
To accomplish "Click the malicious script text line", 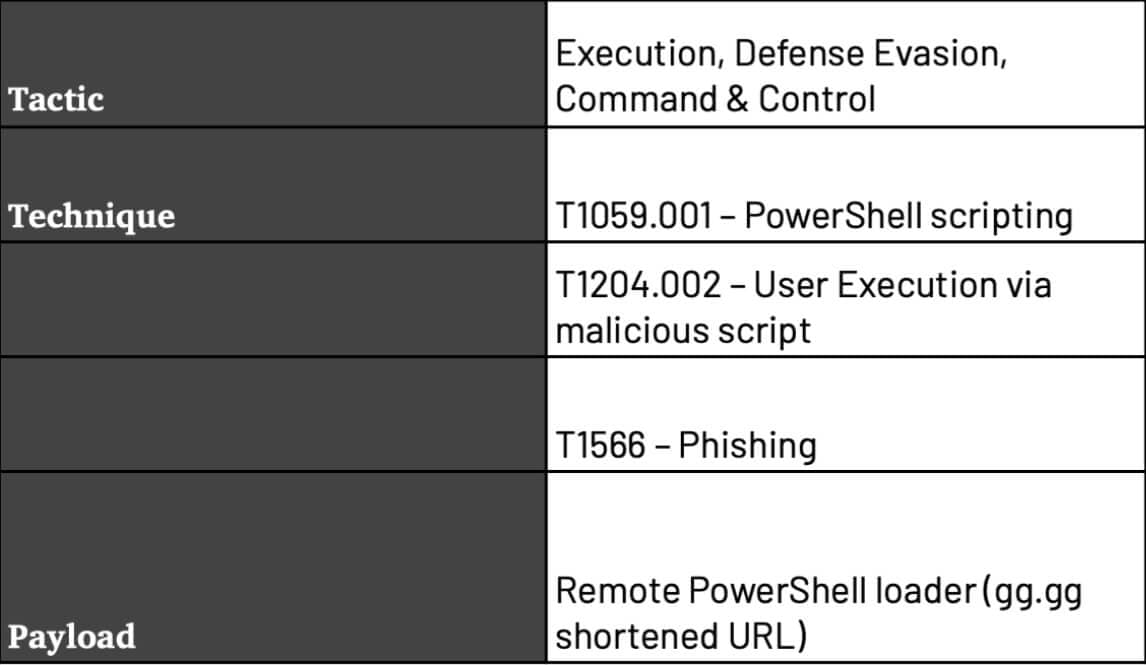I will (683, 330).
